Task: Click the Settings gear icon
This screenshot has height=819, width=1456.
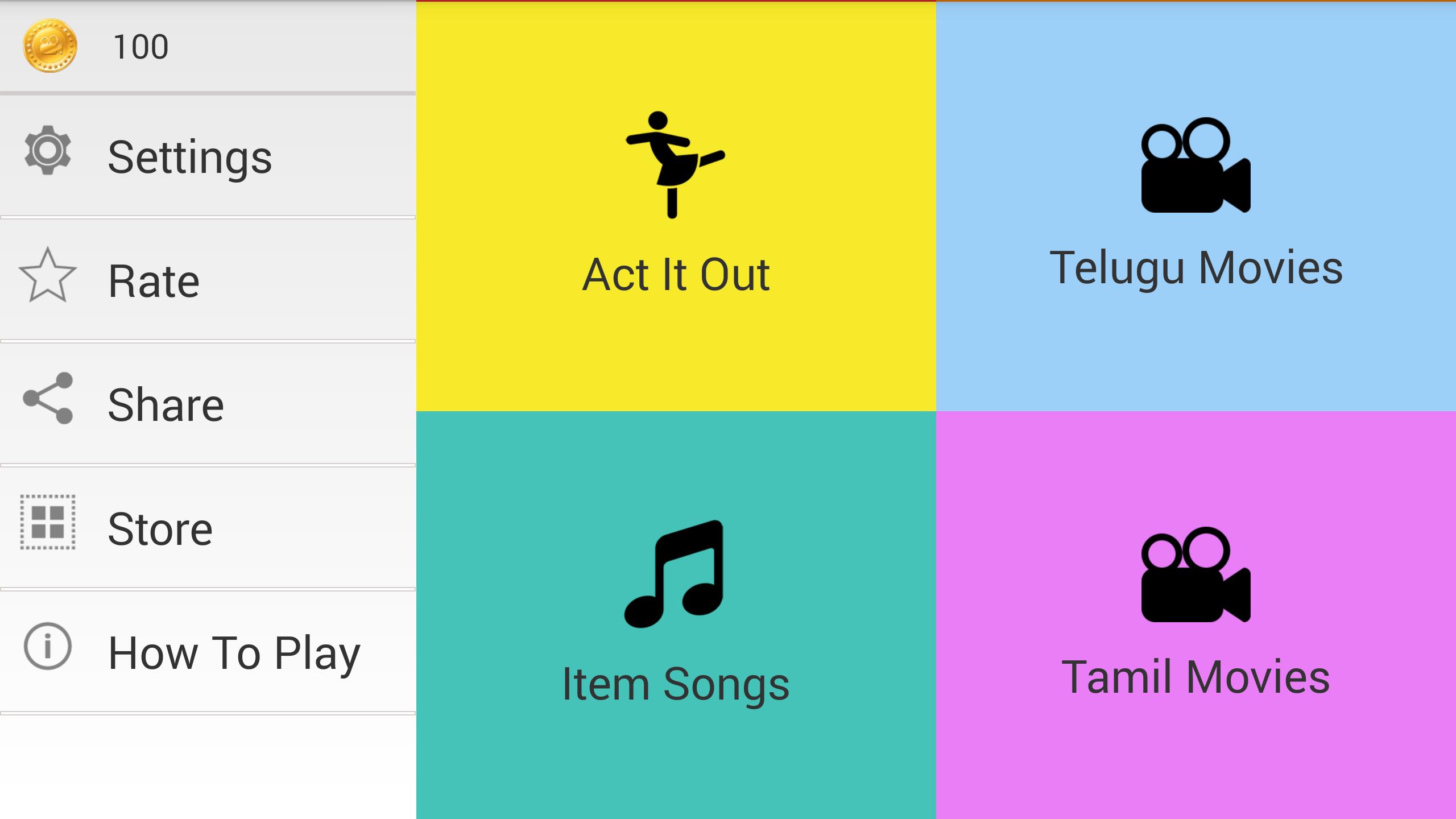Action: pos(48,150)
